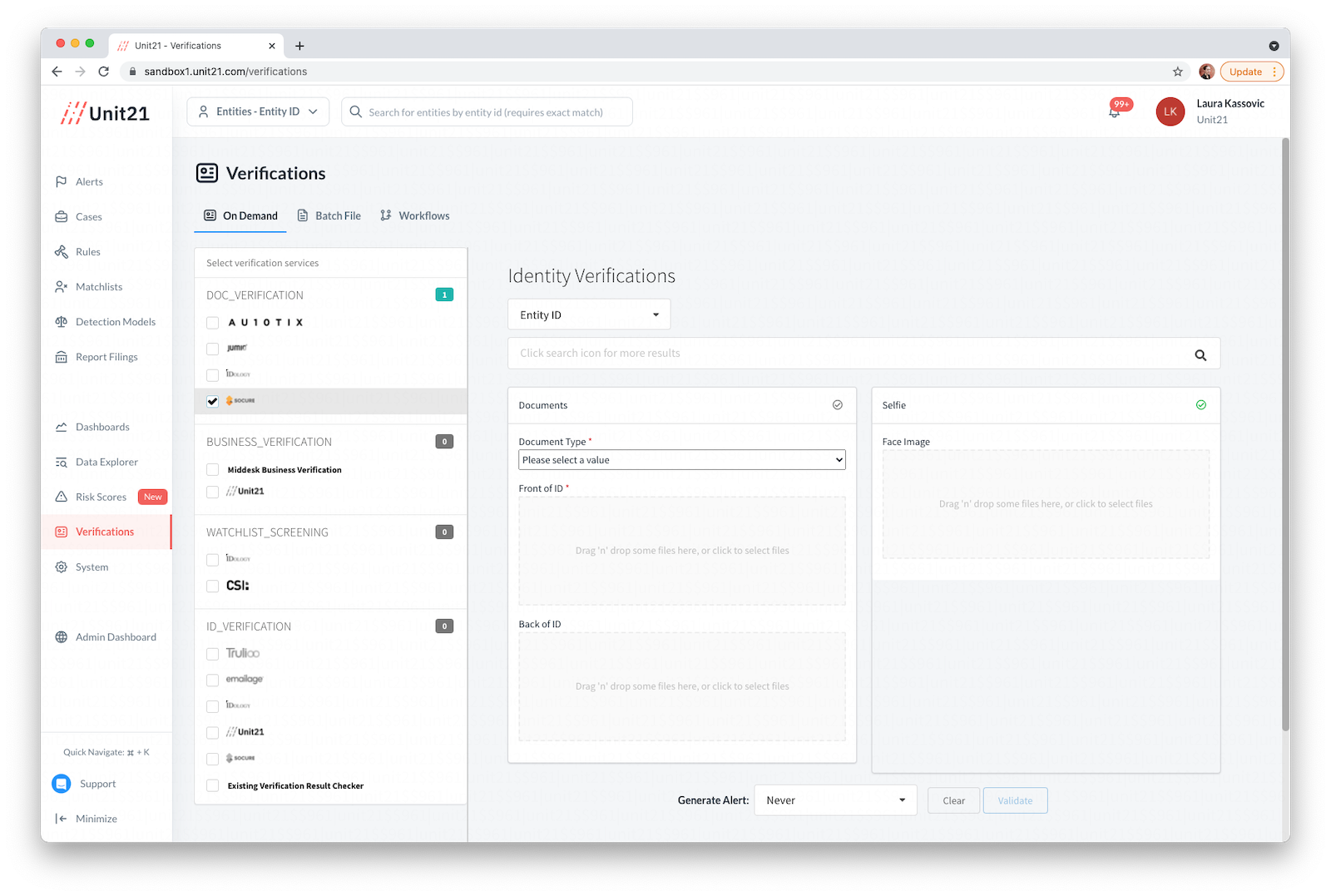Viewport: 1331px width, 896px height.
Task: Click the browser Update button
Action: tap(1252, 72)
